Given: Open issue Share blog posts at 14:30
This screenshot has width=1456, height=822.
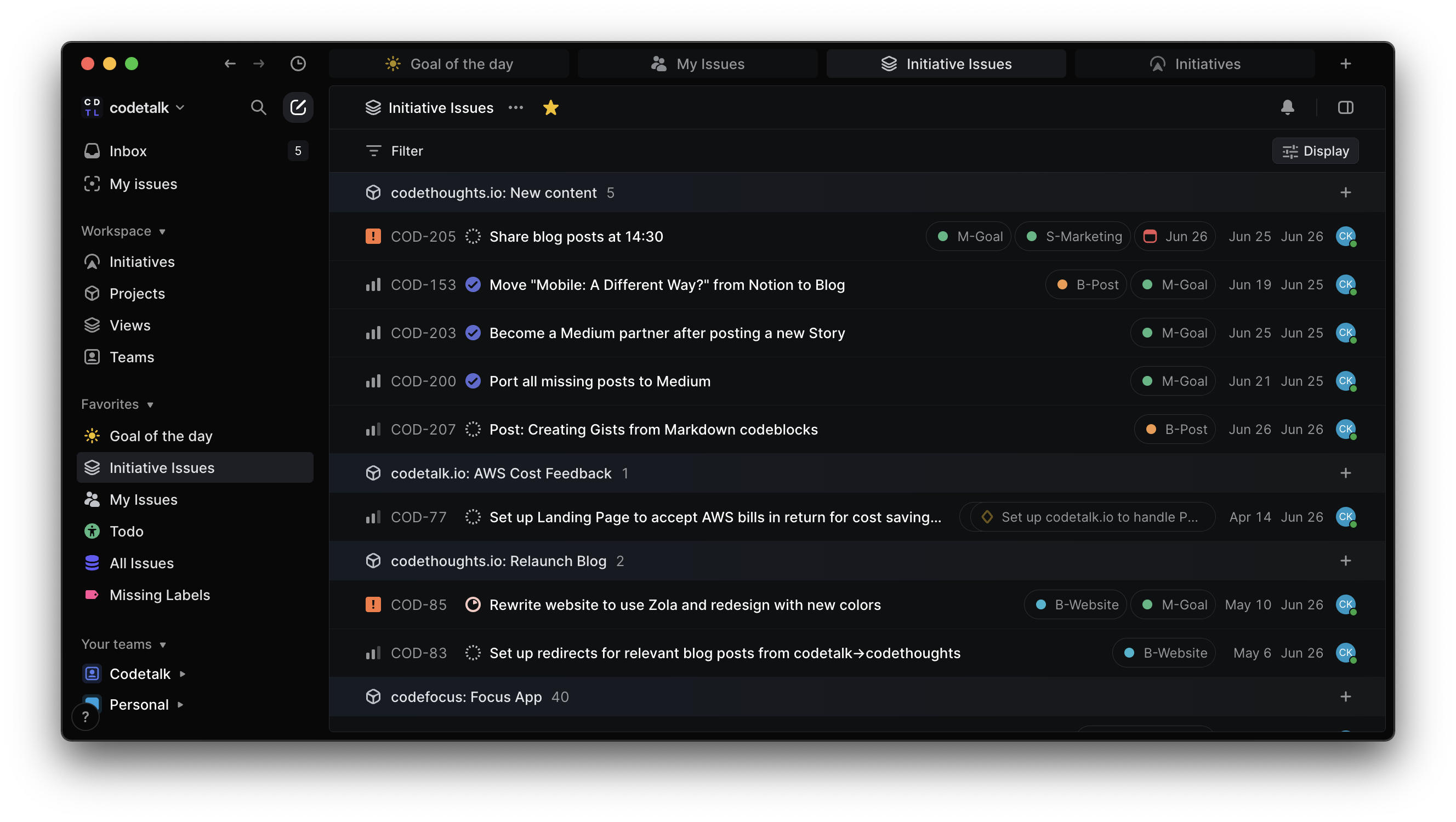Looking at the screenshot, I should (576, 237).
